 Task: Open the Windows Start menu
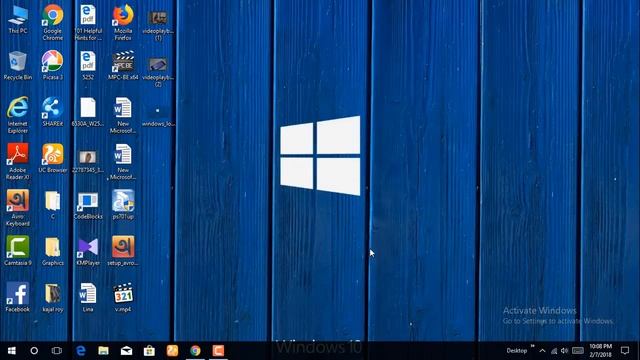pos(12,351)
